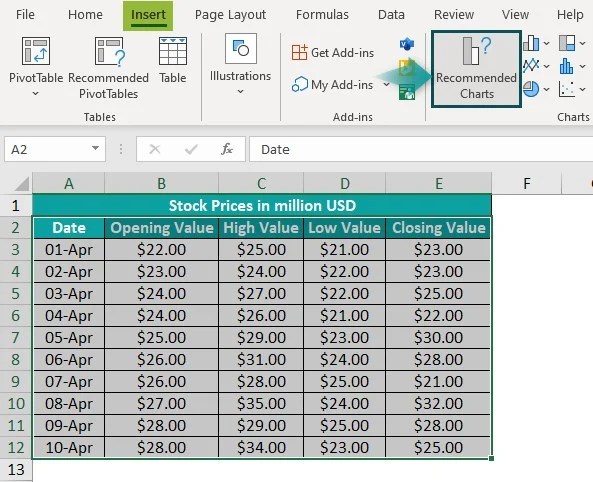Launch the Visio Data Visualizer add-in
The width and height of the screenshot is (593, 482).
tap(407, 44)
